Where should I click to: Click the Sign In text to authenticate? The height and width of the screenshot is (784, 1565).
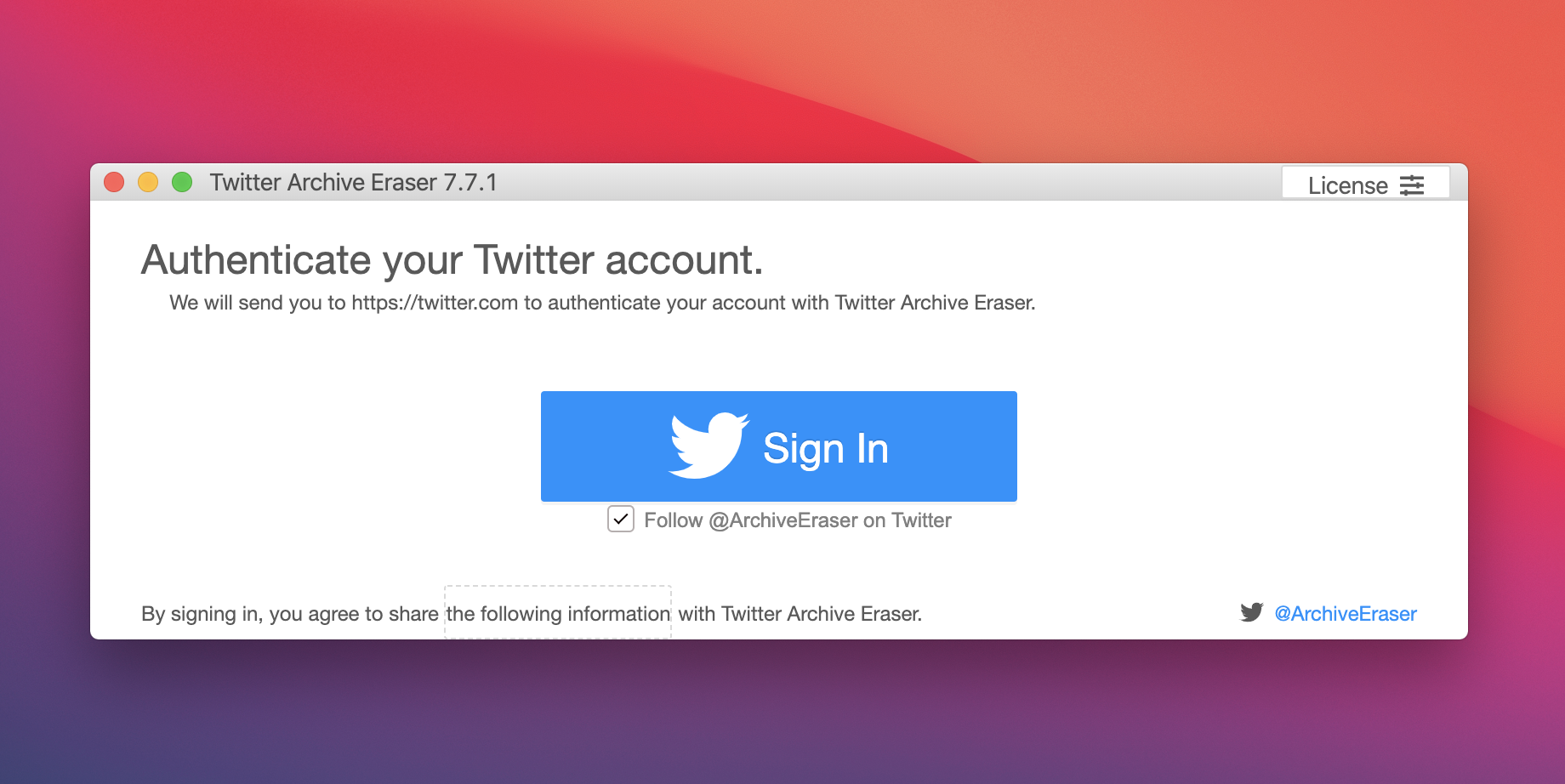tap(826, 448)
